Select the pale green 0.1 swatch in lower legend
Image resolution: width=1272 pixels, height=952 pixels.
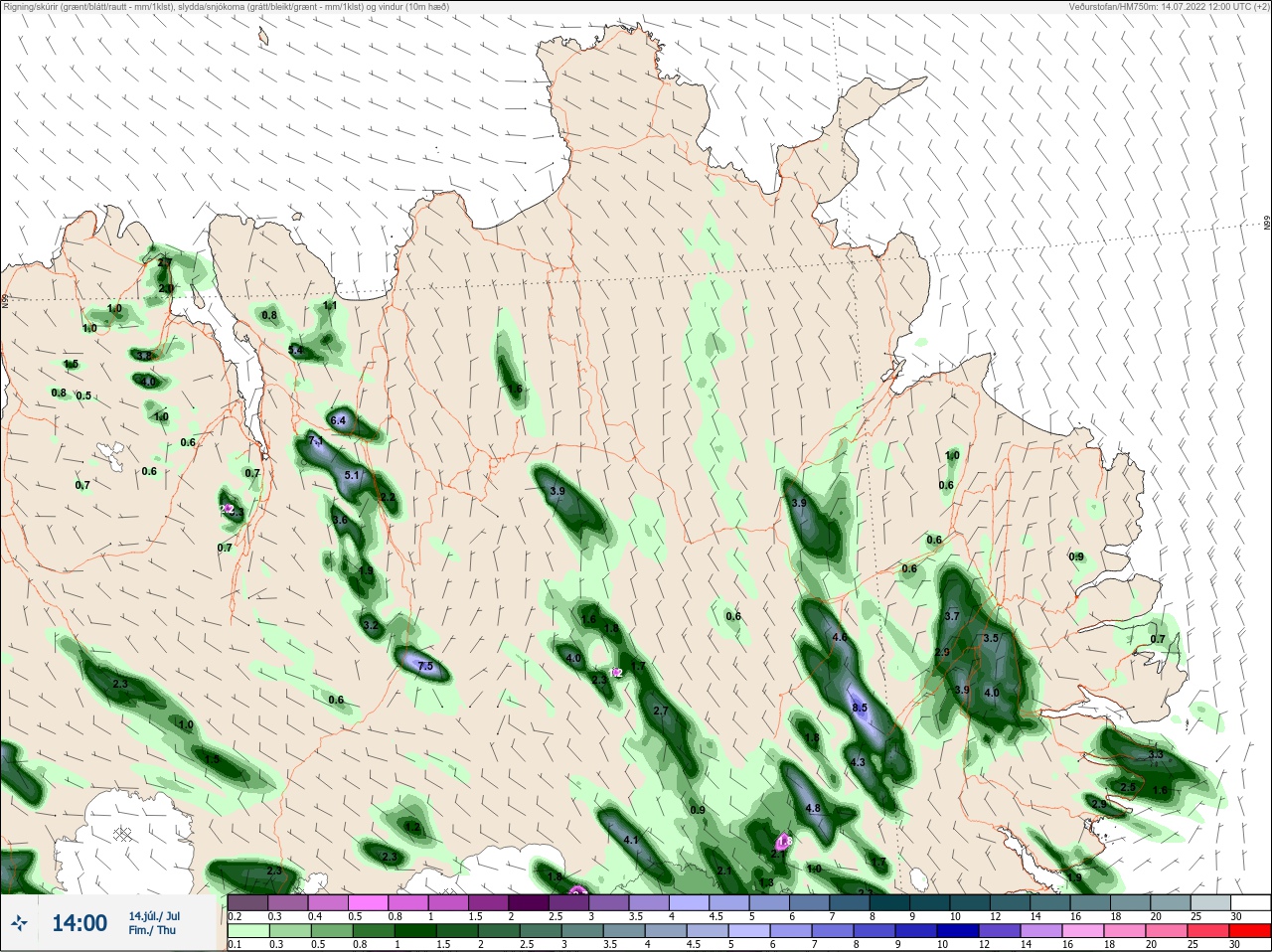point(247,932)
